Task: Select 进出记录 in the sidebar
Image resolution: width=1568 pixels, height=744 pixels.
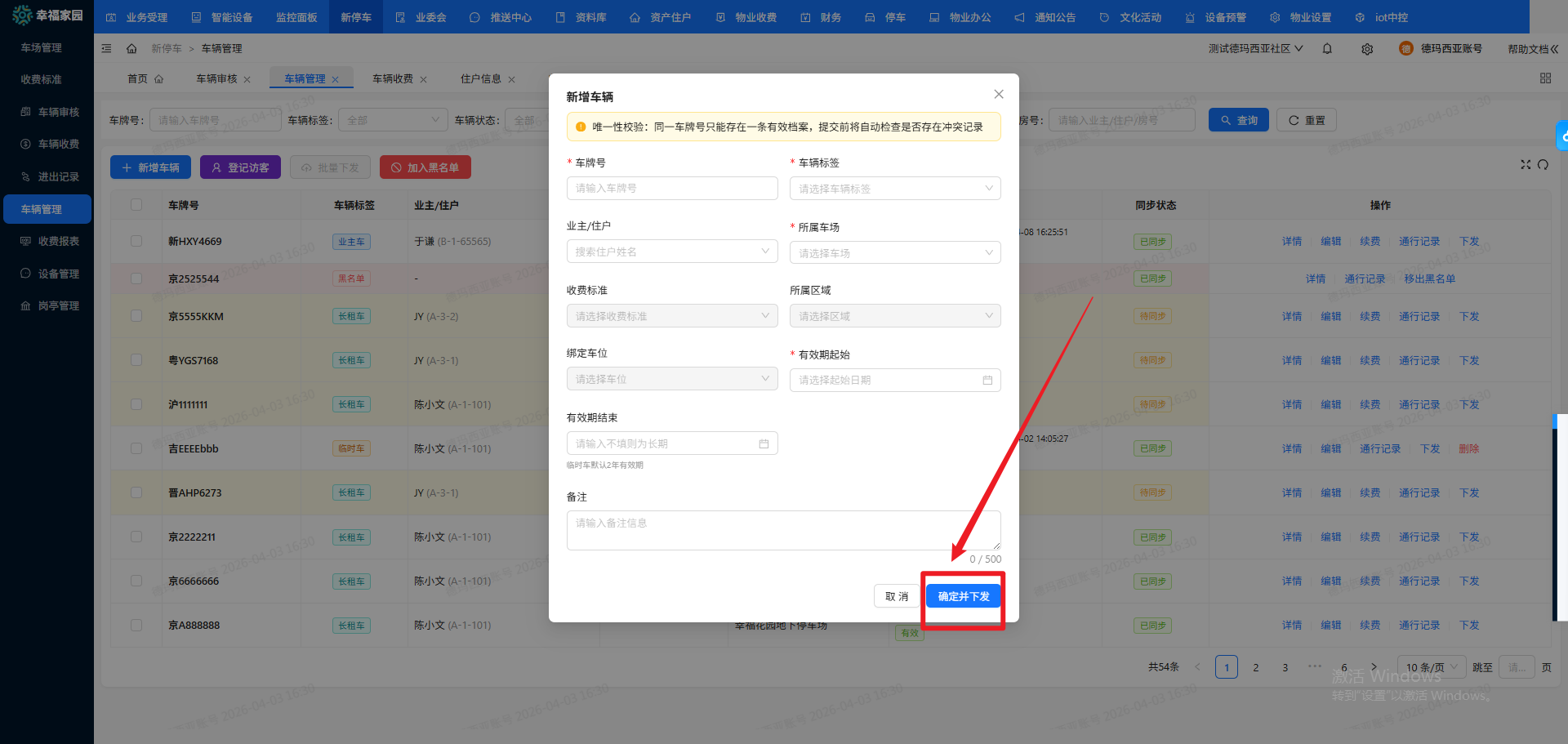Action: pyautogui.click(x=58, y=177)
